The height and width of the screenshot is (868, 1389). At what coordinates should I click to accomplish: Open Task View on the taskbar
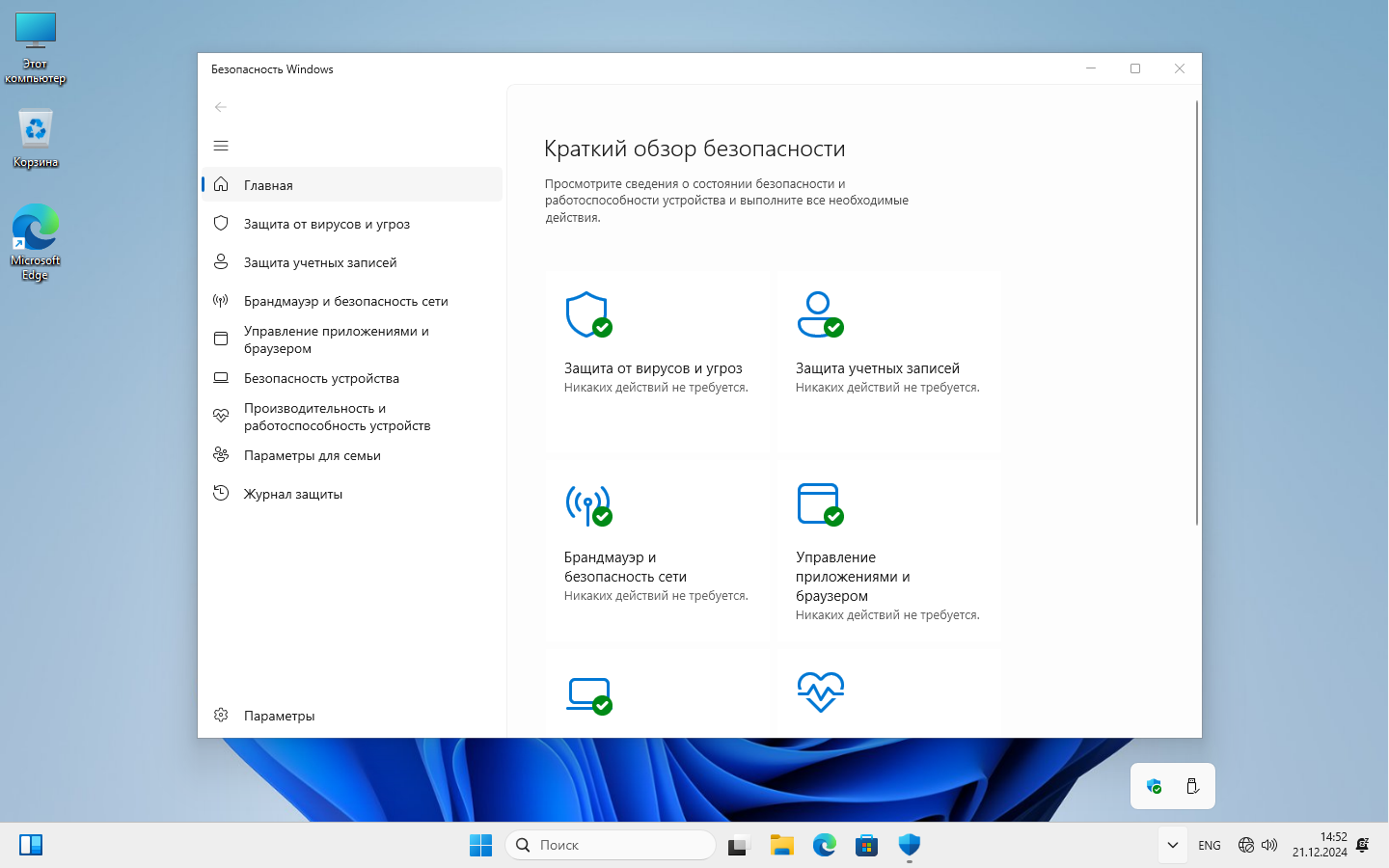tap(740, 845)
